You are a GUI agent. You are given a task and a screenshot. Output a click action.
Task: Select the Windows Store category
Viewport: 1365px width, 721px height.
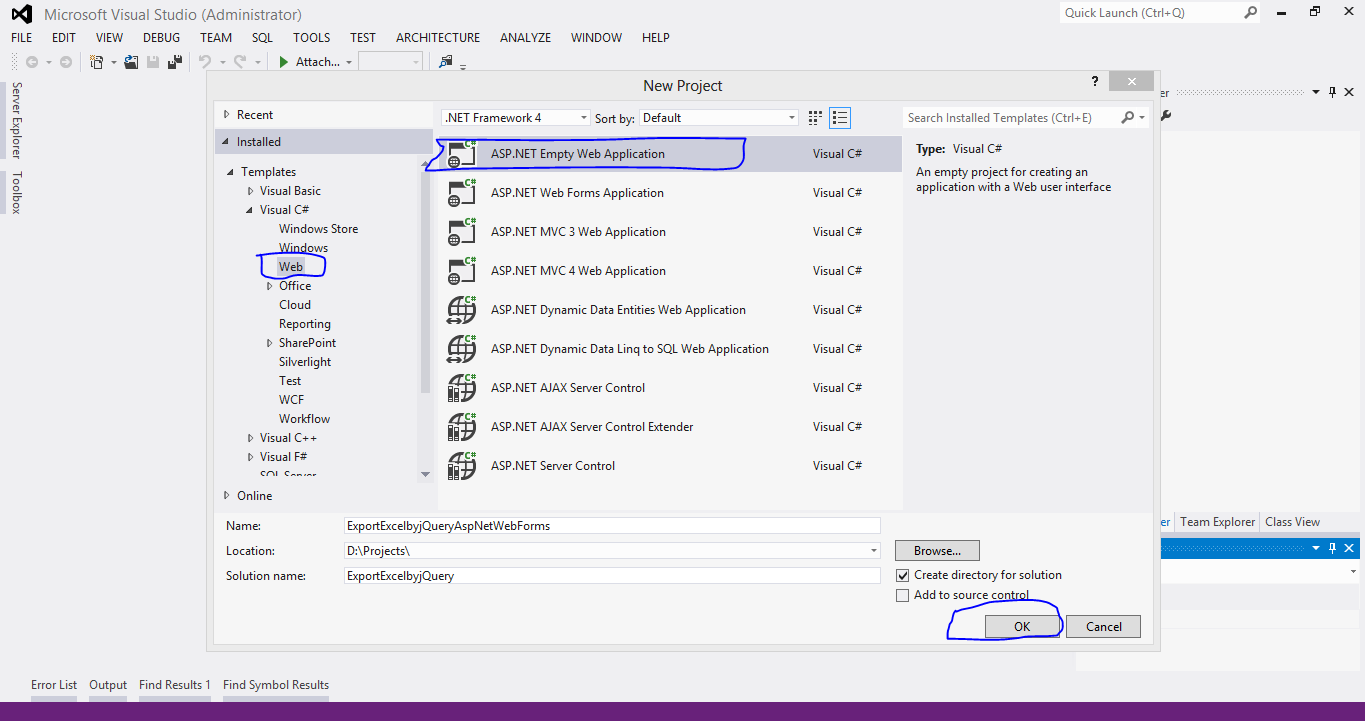point(318,229)
